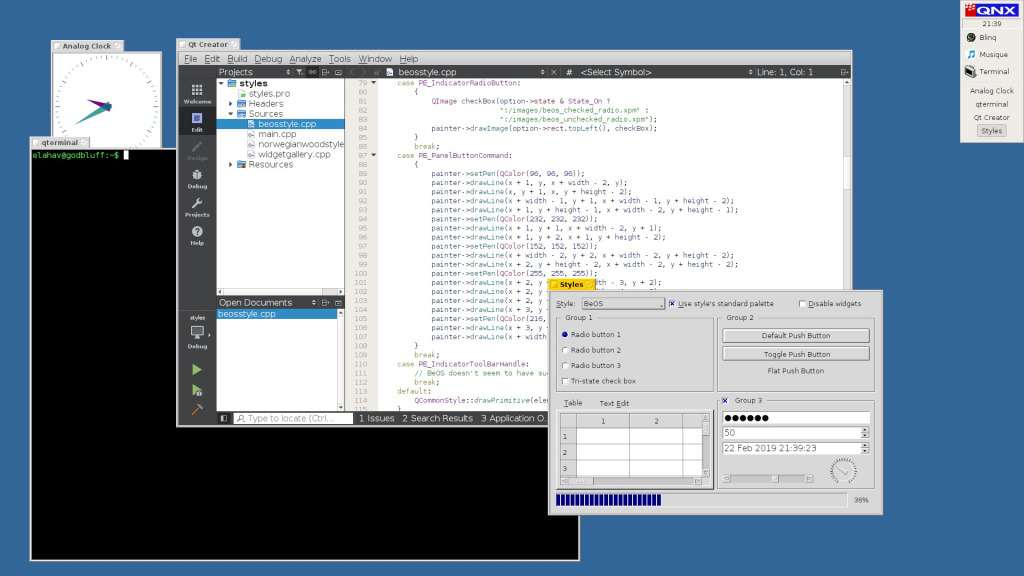Start debugging with the run-debug arrow

tap(197, 391)
